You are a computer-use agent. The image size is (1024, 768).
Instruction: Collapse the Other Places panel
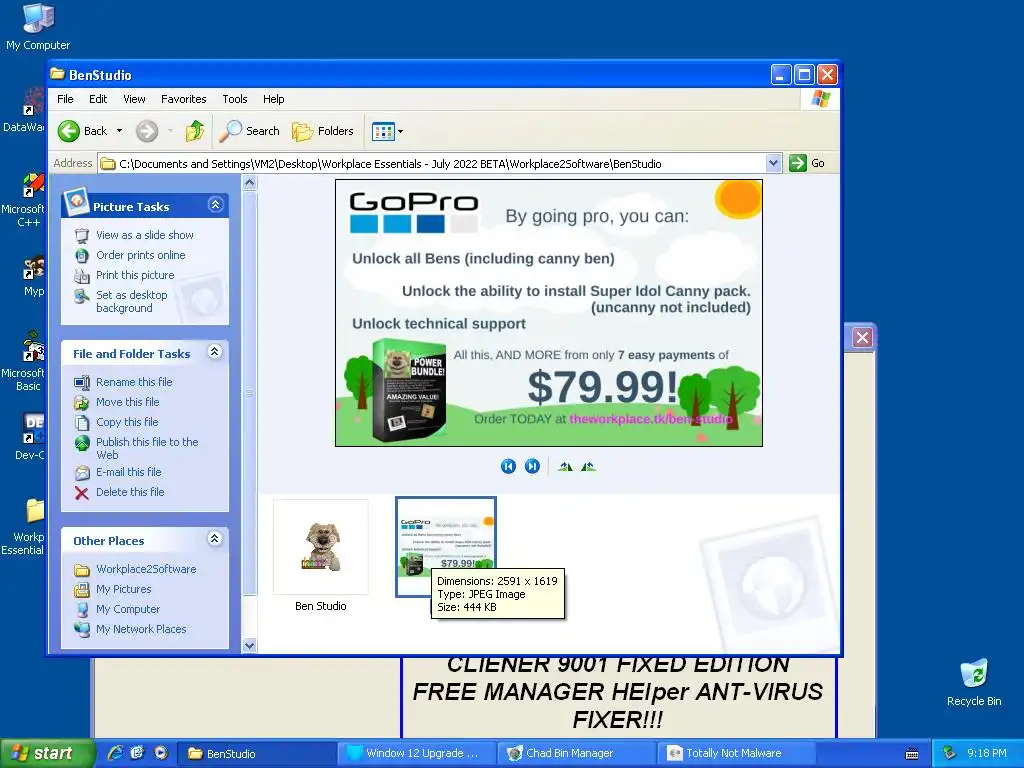[214, 539]
